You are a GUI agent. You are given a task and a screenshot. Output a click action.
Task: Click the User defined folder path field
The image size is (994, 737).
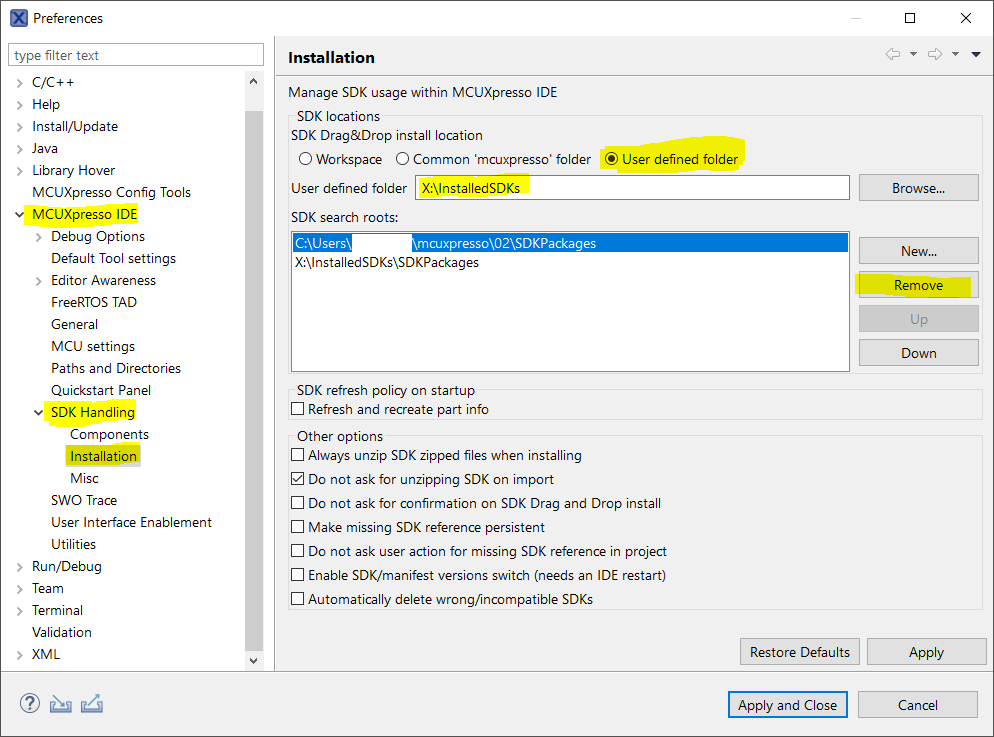click(x=632, y=188)
